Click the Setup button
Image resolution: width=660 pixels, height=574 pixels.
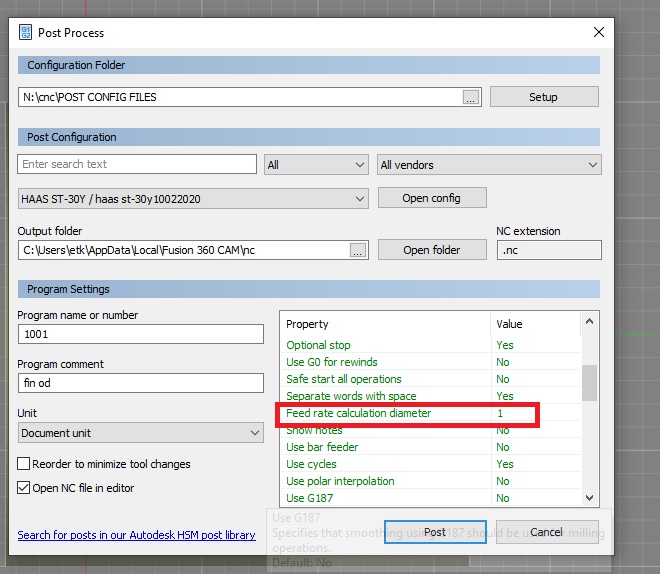point(543,97)
